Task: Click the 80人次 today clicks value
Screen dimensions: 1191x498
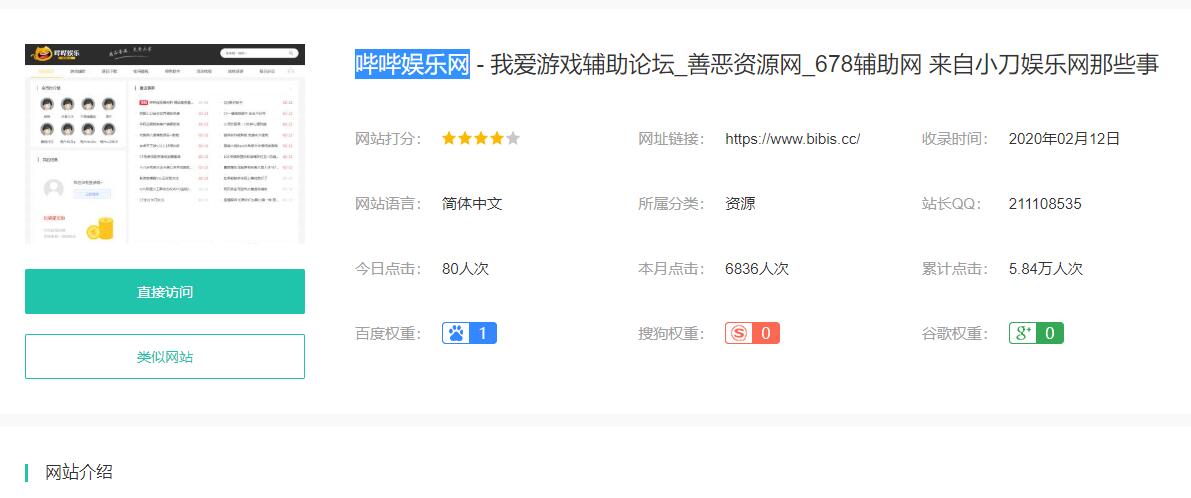Action: [465, 269]
